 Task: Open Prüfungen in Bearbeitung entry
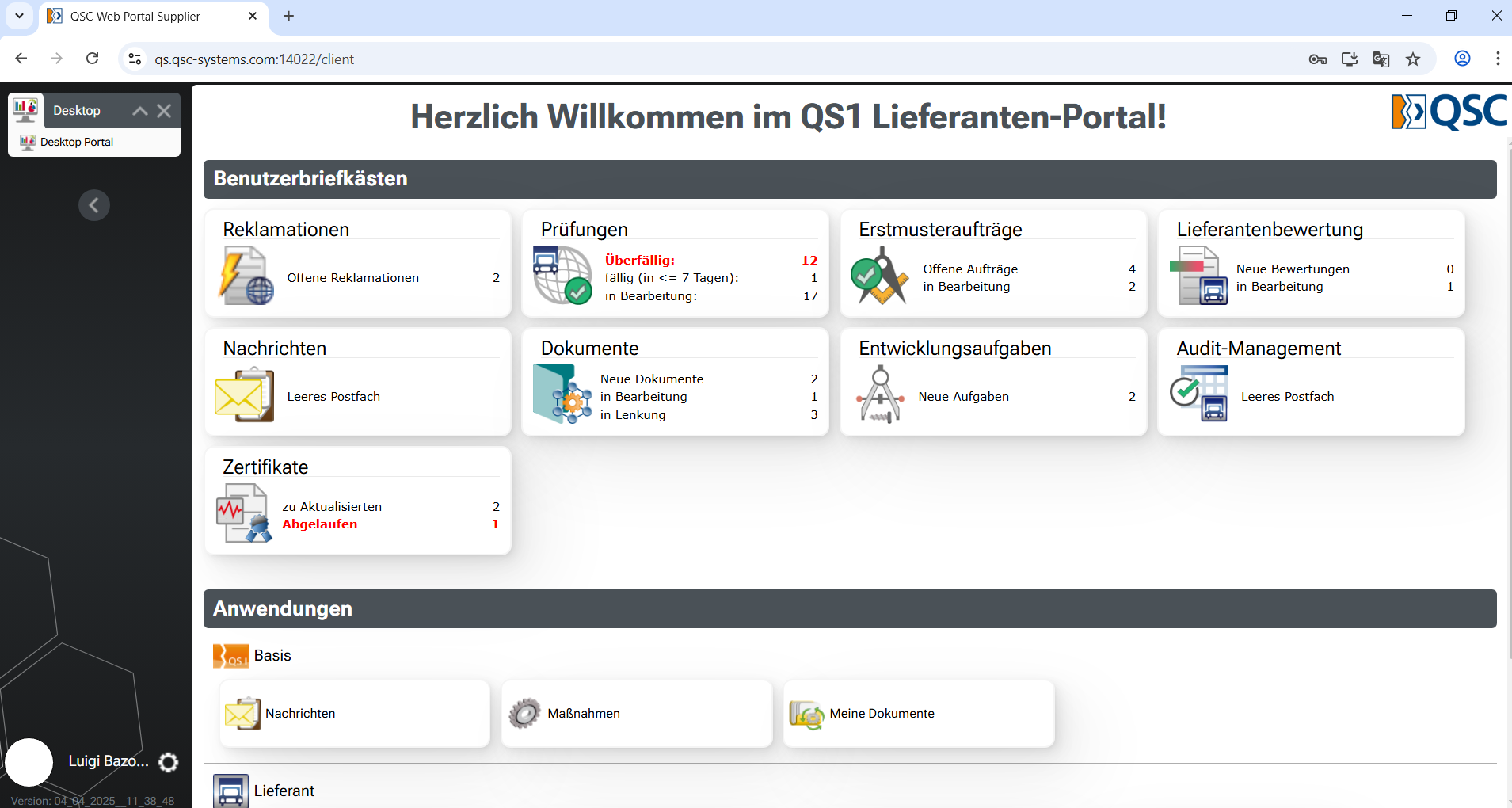[711, 296]
